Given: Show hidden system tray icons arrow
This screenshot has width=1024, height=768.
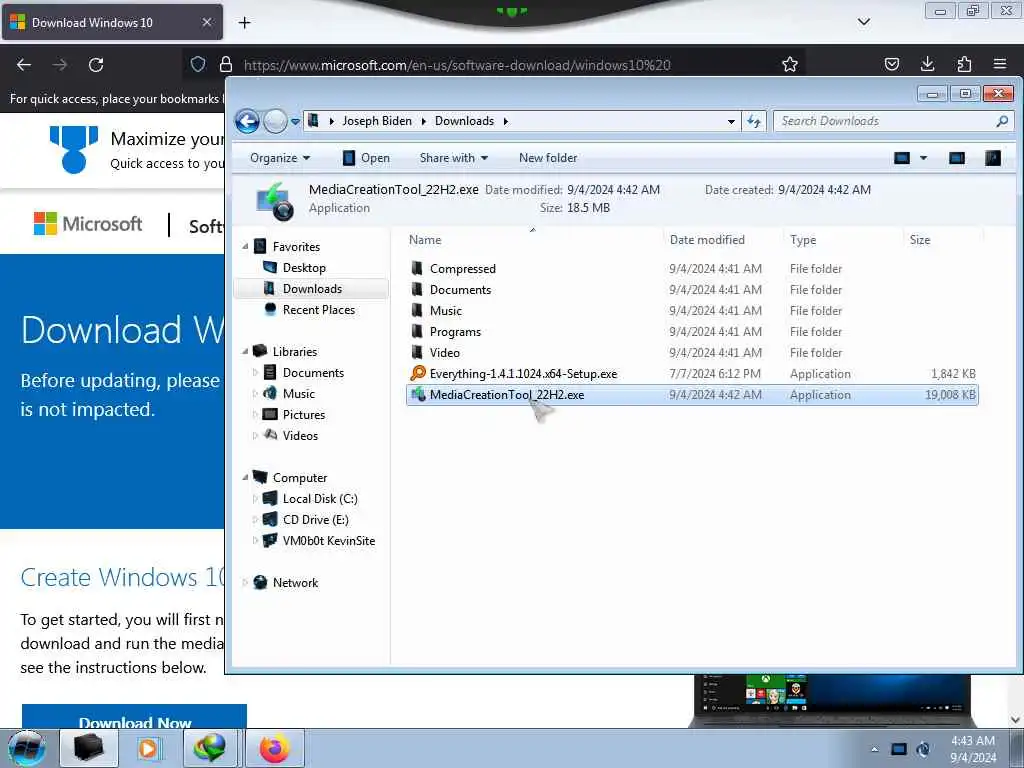Looking at the screenshot, I should point(874,749).
